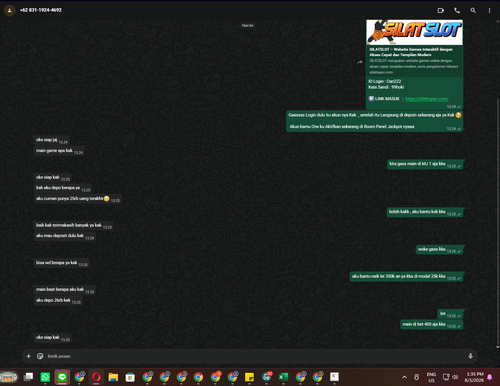The width and height of the screenshot is (500, 386).
Task: Open network and volume quick settings
Action: pos(450,377)
